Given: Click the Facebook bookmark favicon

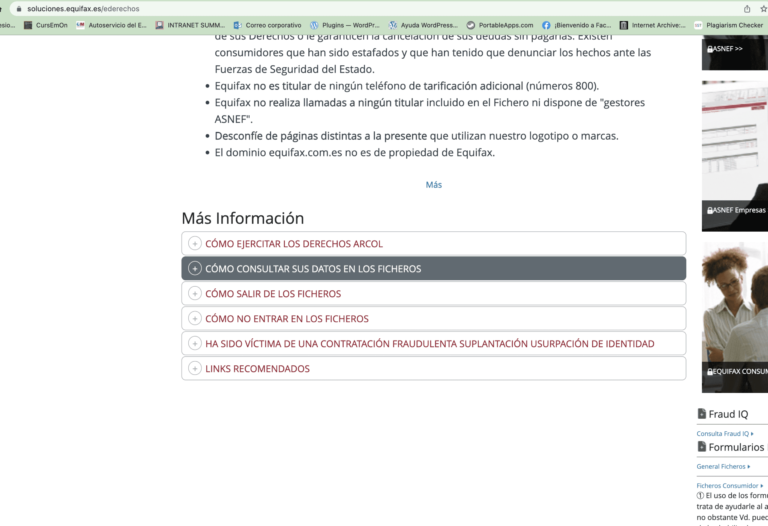Looking at the screenshot, I should [546, 25].
